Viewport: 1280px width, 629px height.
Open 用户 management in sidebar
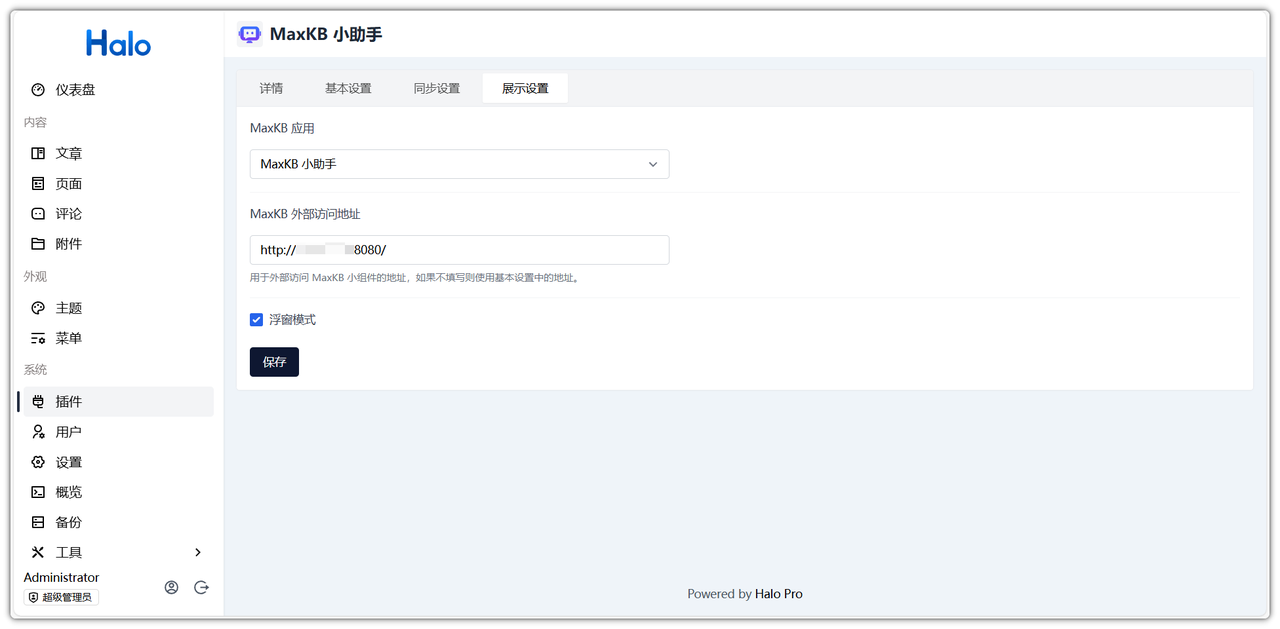[x=68, y=432]
